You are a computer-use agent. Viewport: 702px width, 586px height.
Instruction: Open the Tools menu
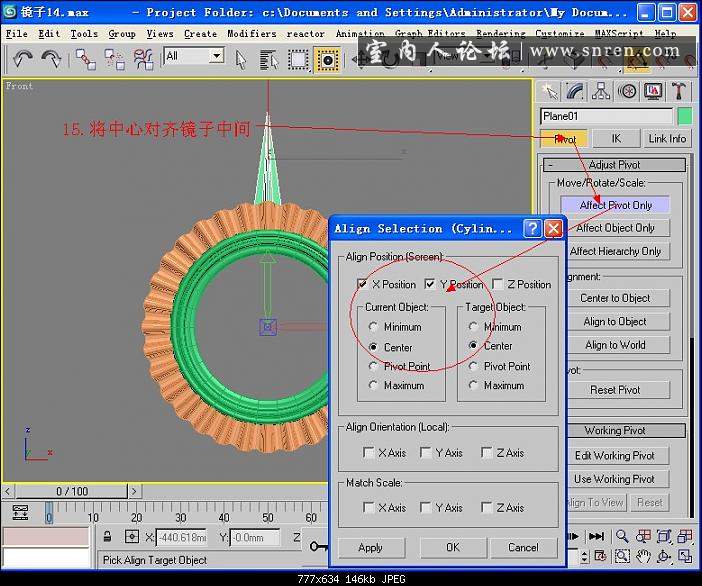(84, 34)
